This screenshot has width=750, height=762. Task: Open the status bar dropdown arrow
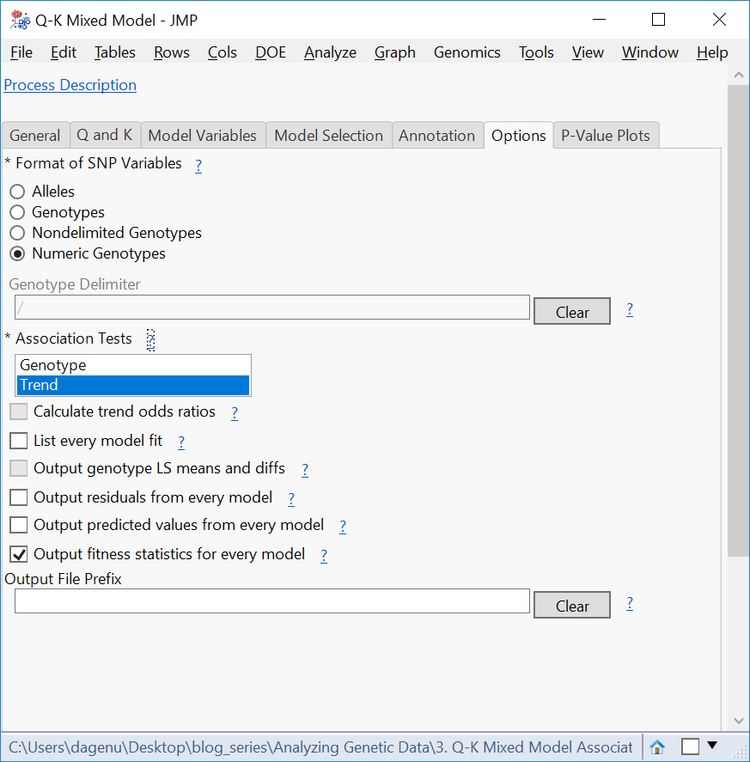(x=712, y=745)
